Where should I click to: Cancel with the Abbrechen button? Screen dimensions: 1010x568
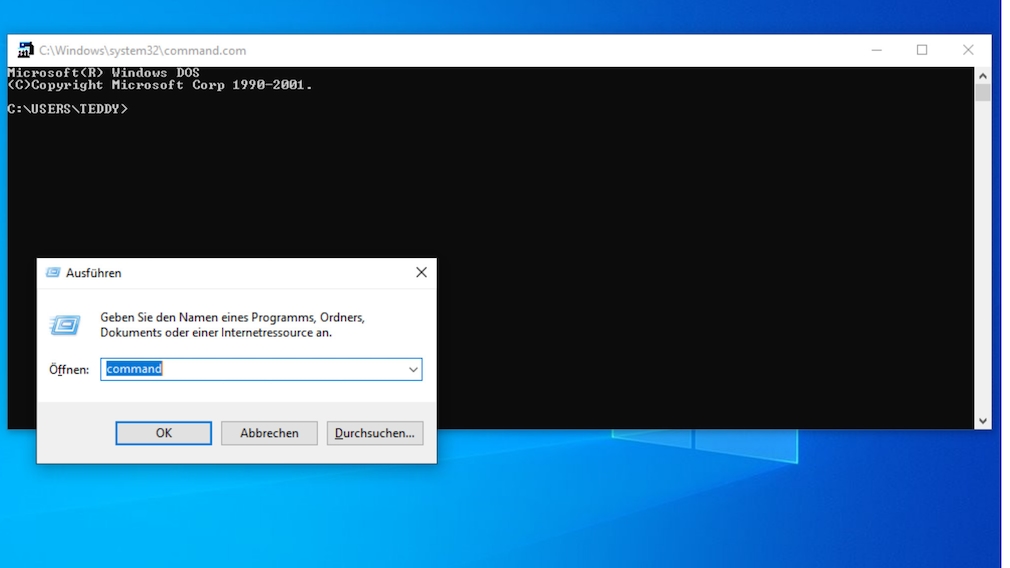pos(269,433)
